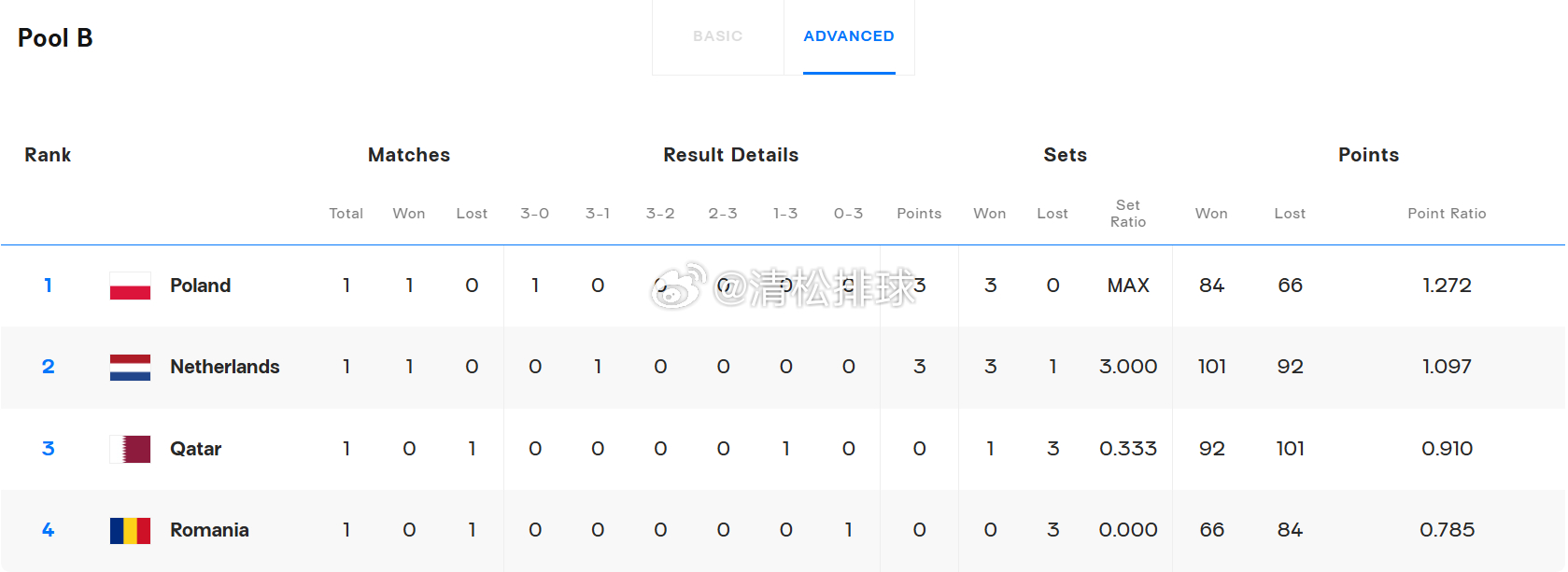This screenshot has width=1568, height=572.
Task: Click the Qatar flag icon
Action: tap(130, 449)
